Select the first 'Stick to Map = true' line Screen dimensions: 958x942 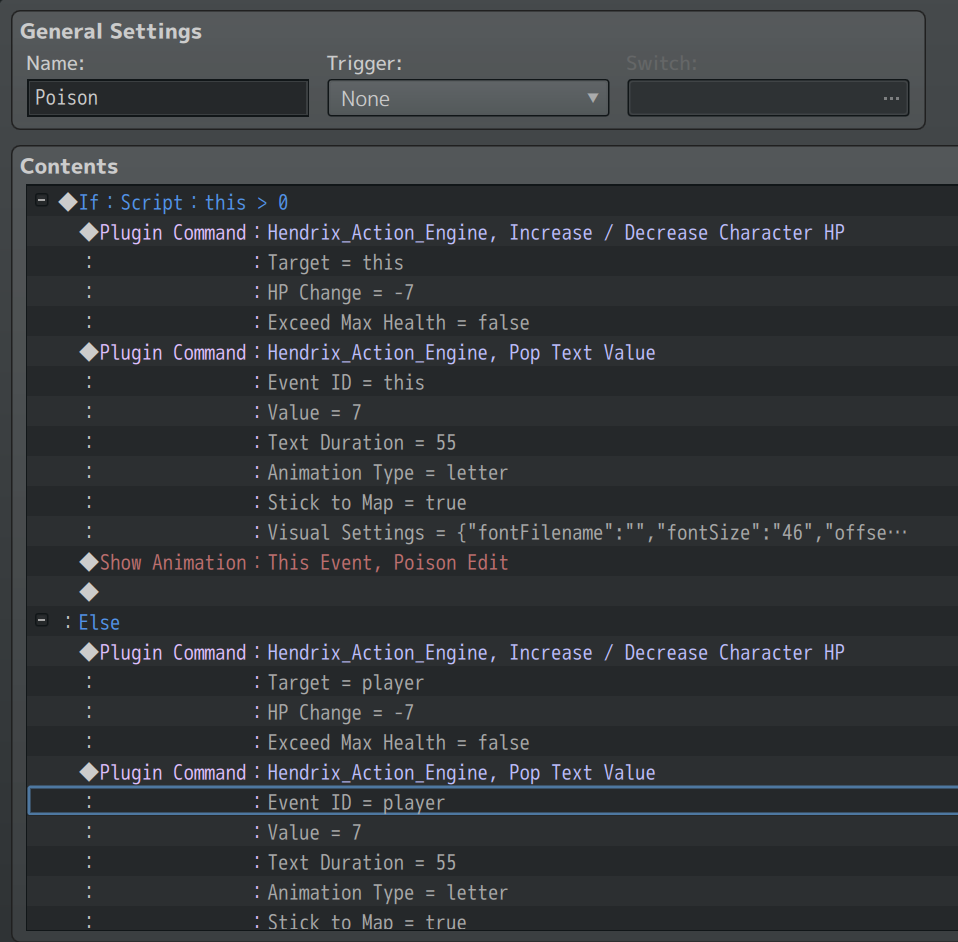[492, 502]
